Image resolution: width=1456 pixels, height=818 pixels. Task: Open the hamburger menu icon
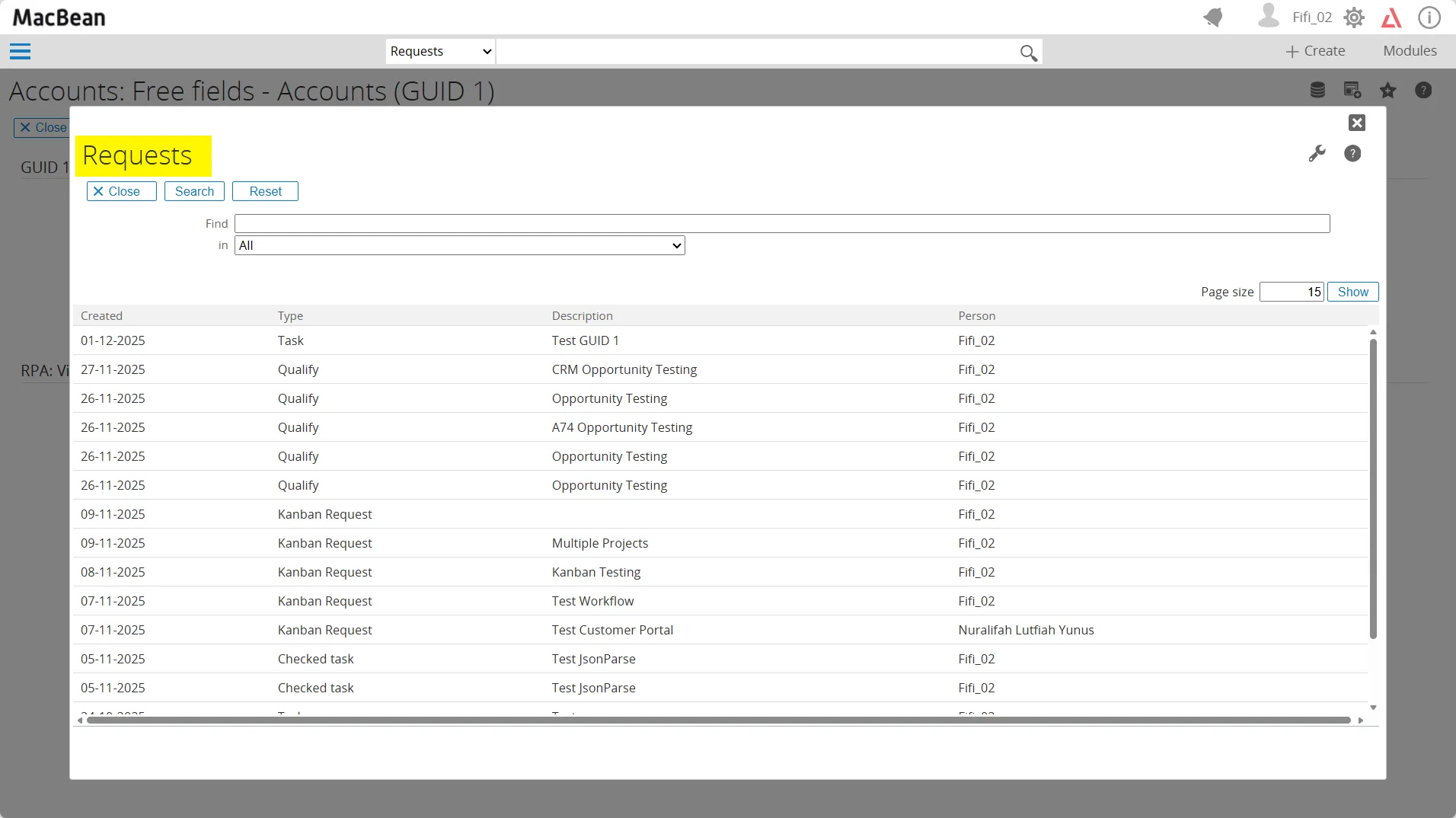(x=20, y=52)
